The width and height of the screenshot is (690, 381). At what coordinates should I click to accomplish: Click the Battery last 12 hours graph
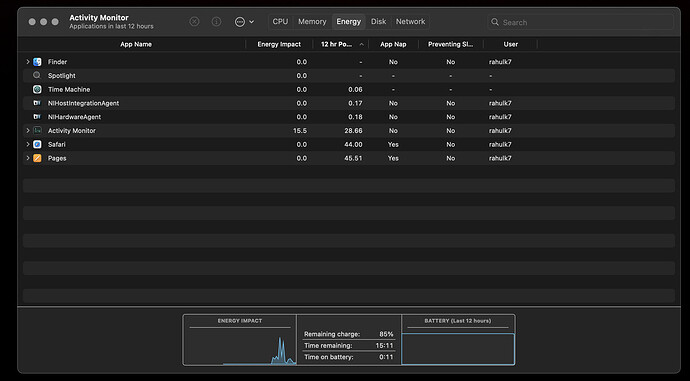click(x=458, y=349)
